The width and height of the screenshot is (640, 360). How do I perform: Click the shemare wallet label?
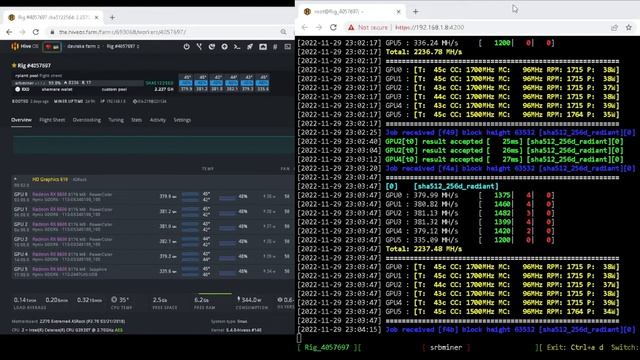[x=57, y=89]
